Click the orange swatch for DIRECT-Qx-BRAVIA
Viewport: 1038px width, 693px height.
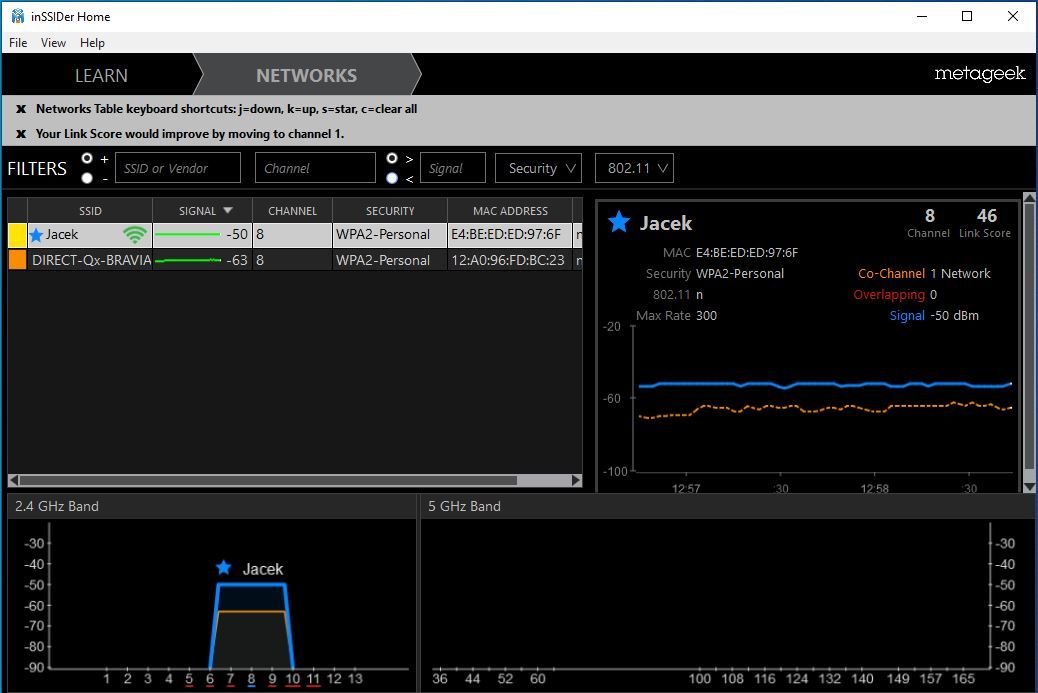click(17, 259)
